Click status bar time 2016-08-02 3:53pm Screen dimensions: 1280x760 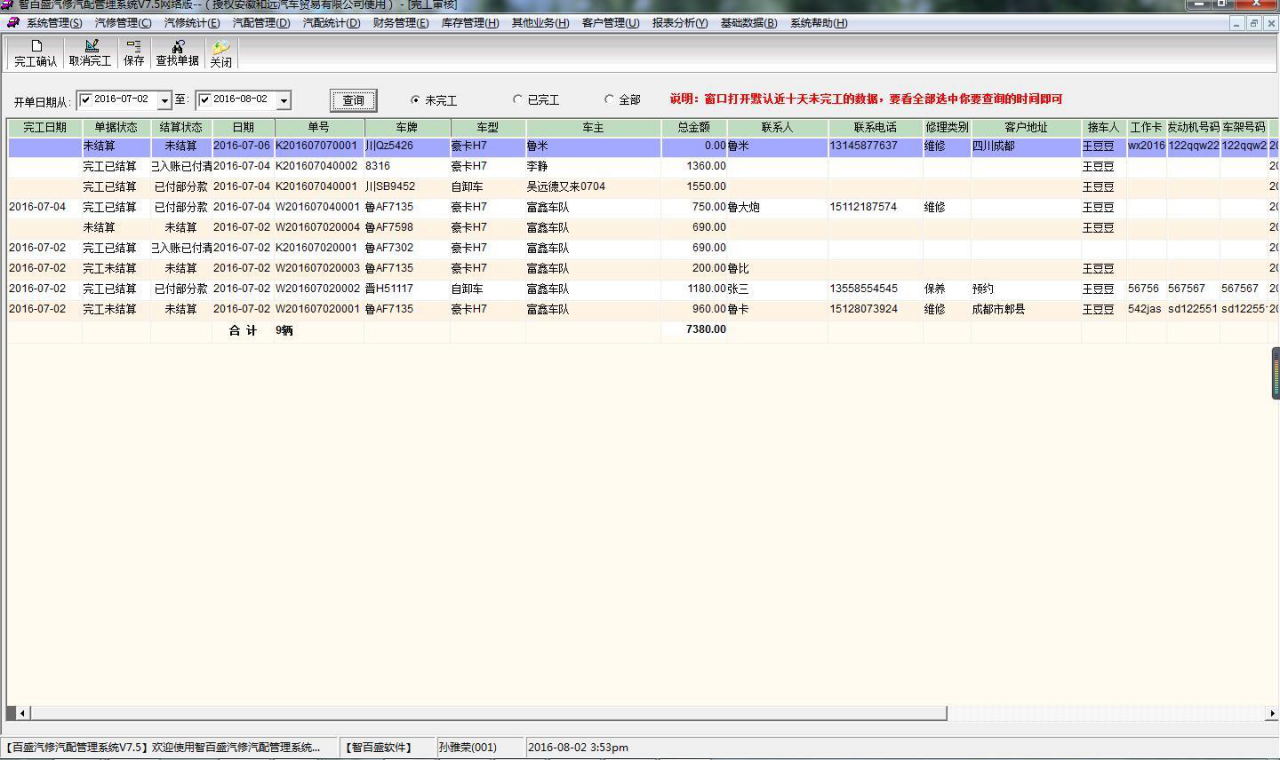[x=578, y=747]
